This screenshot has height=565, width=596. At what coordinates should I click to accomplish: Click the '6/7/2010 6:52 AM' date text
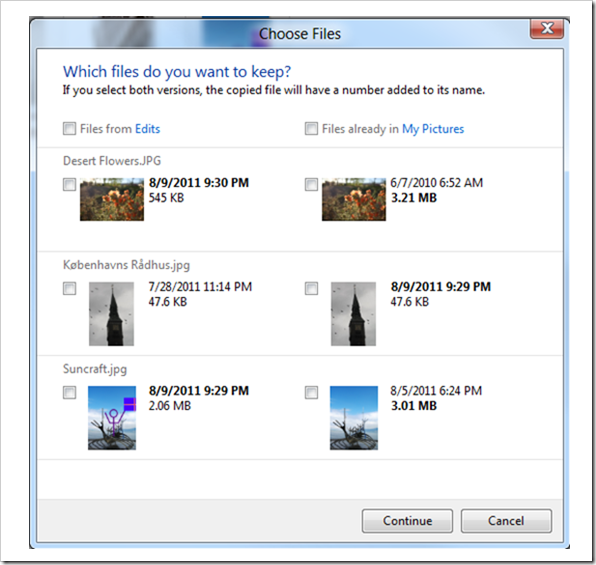(437, 183)
